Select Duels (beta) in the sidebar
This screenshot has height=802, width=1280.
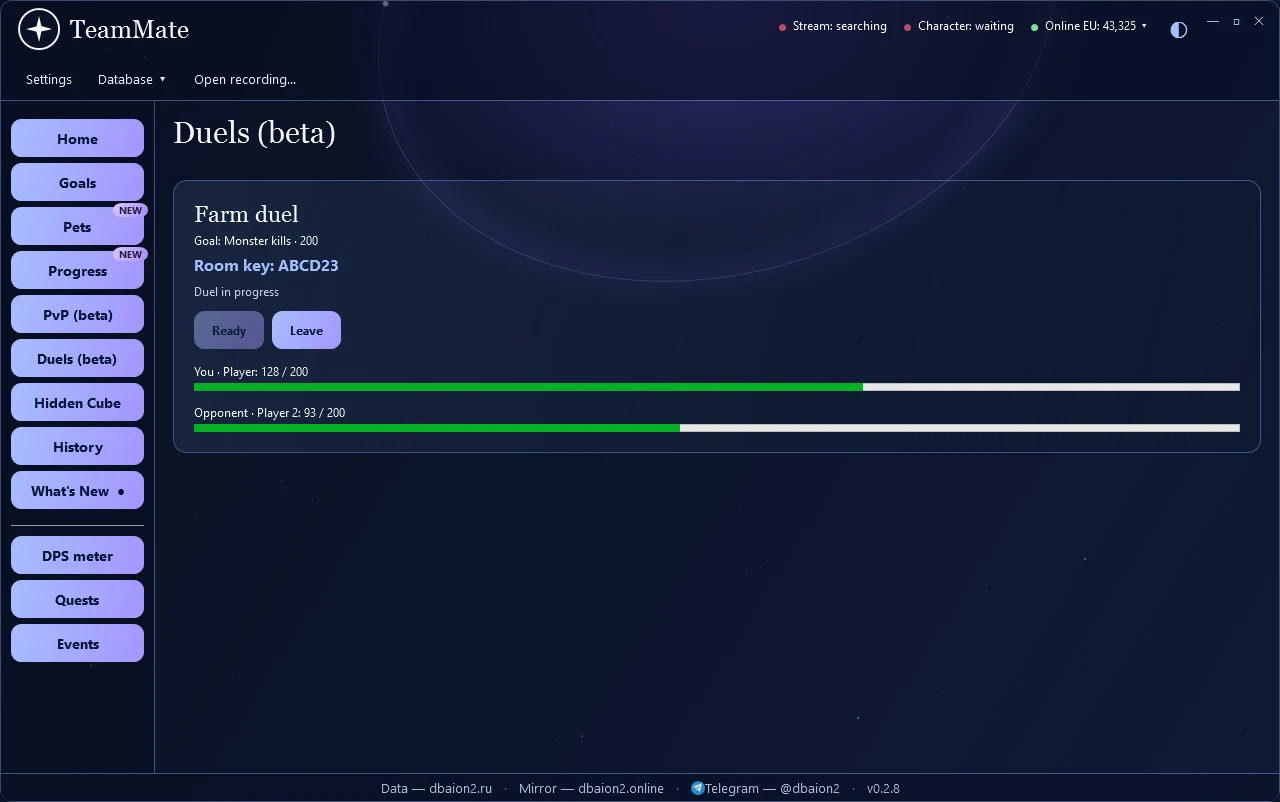77,359
